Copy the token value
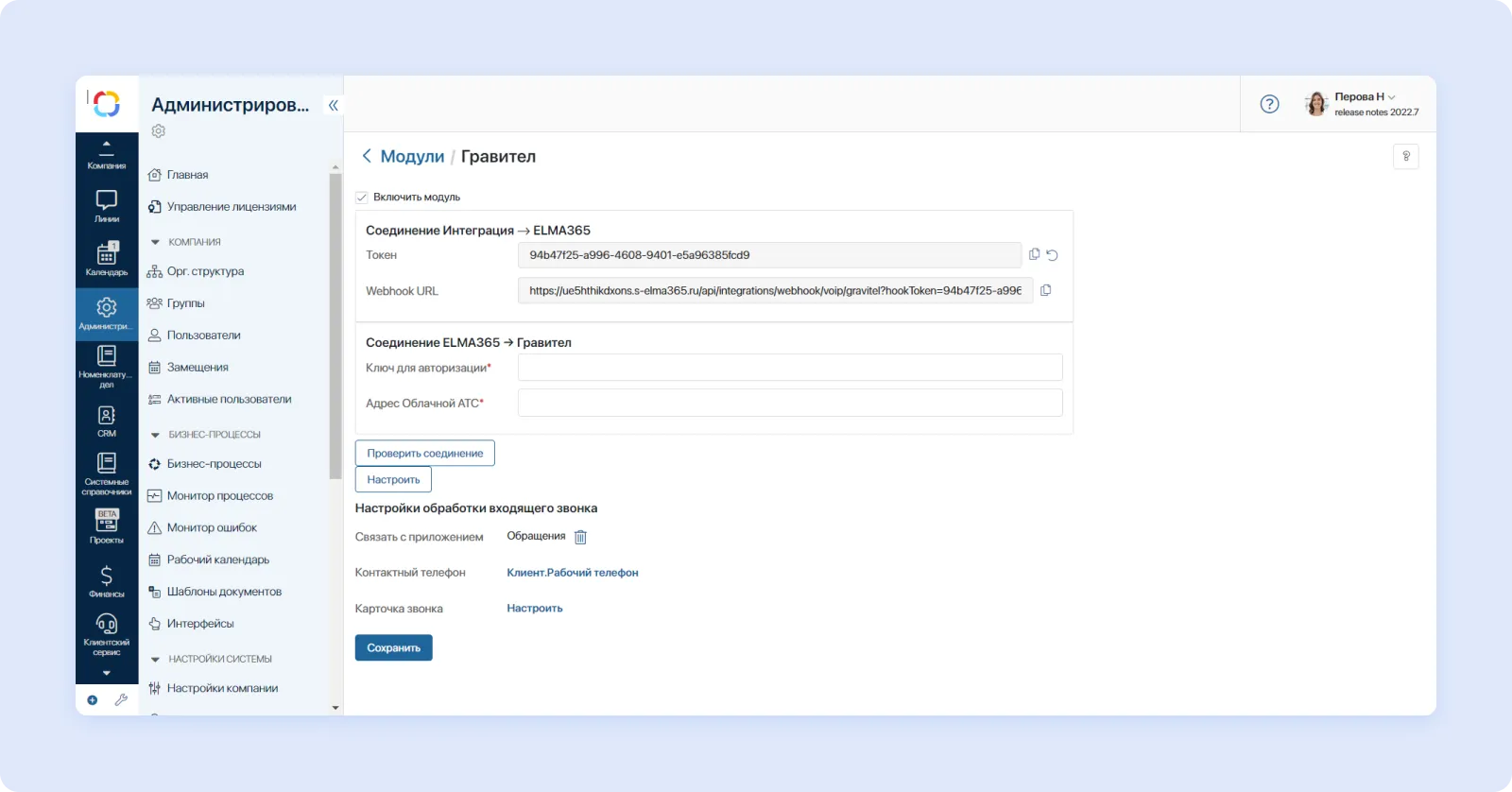Viewport: 1512px width, 792px height. [1034, 254]
